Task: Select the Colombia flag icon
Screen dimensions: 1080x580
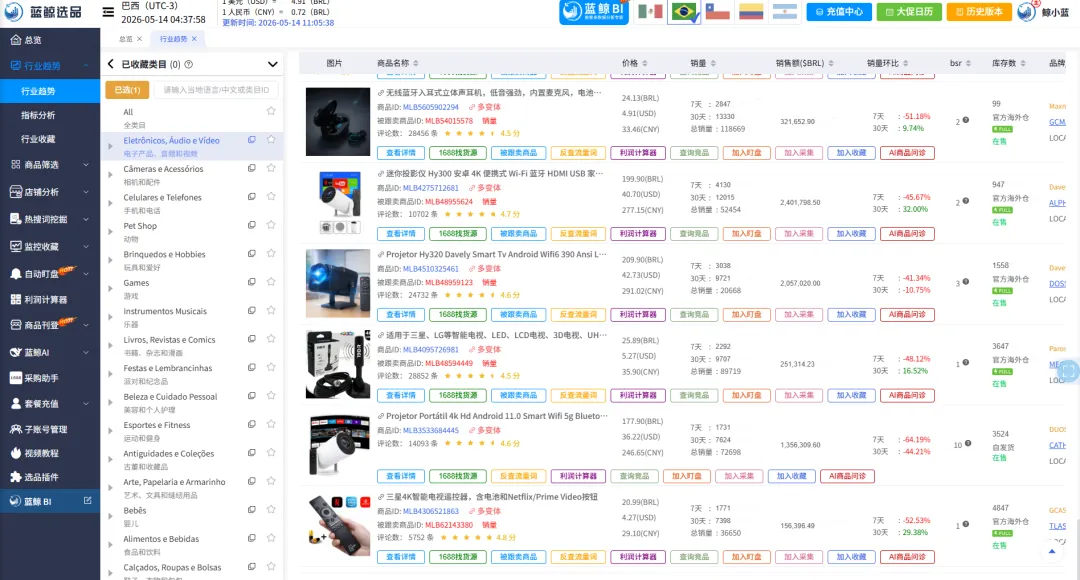Action: point(751,12)
